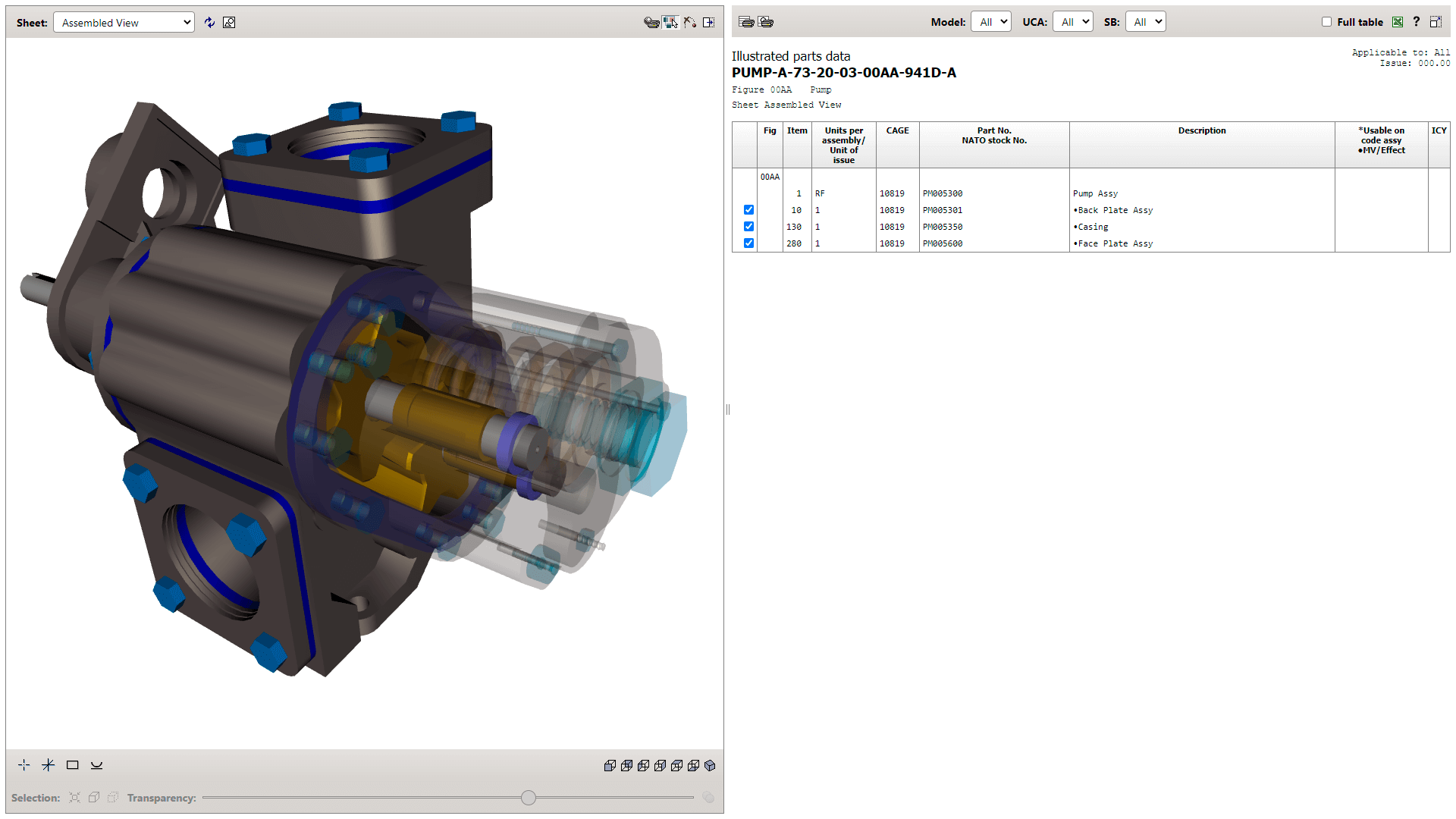Uncheck the Casing row checkbox

(x=748, y=227)
